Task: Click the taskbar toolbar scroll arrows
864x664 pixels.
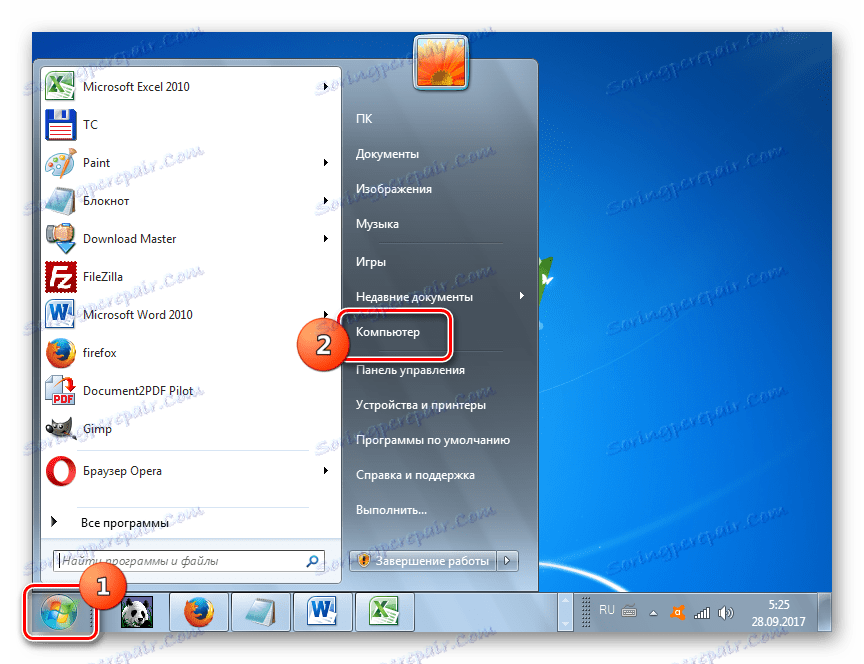Action: 565,612
